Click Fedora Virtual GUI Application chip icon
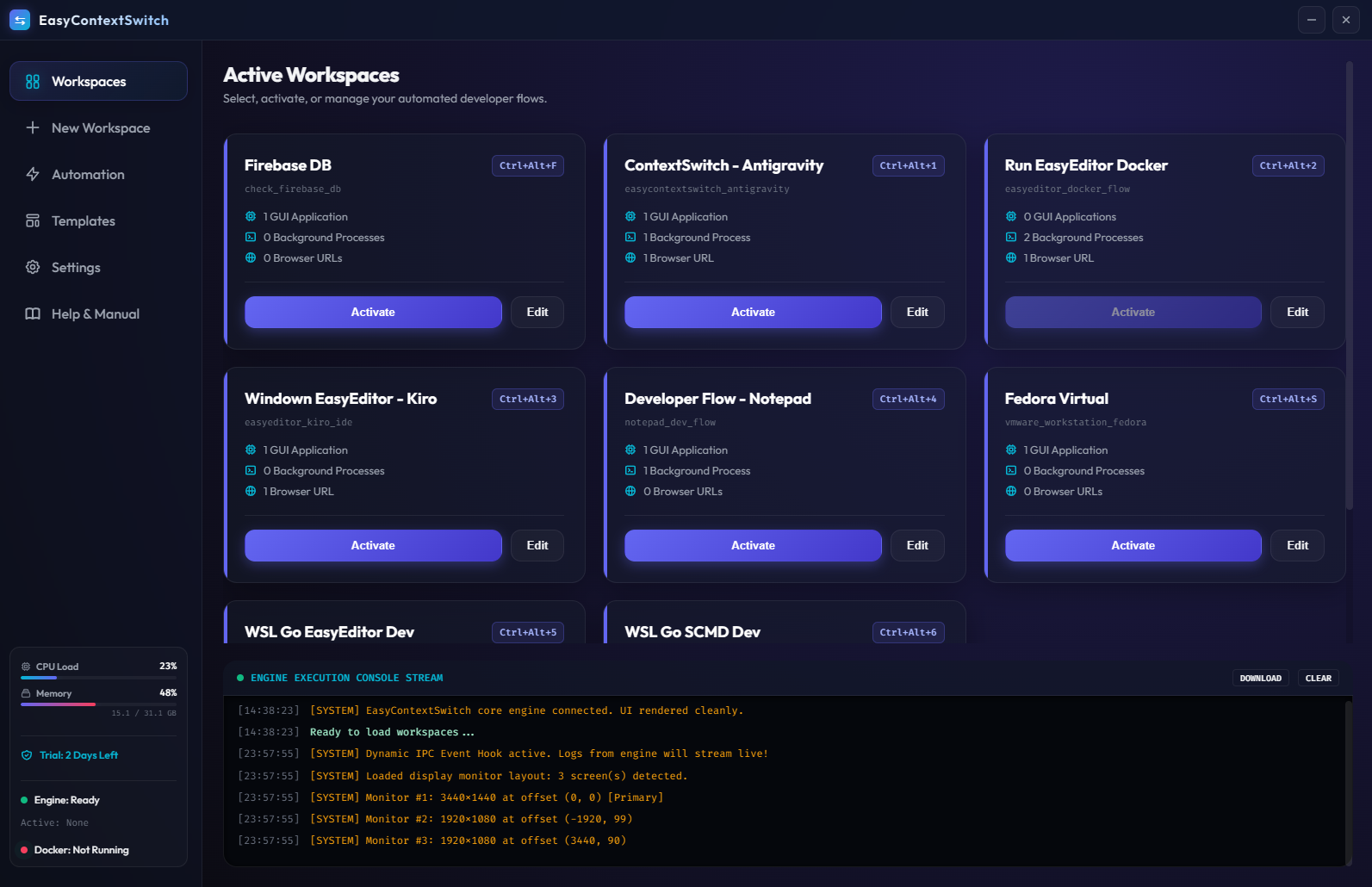1372x887 pixels. pos(1011,450)
